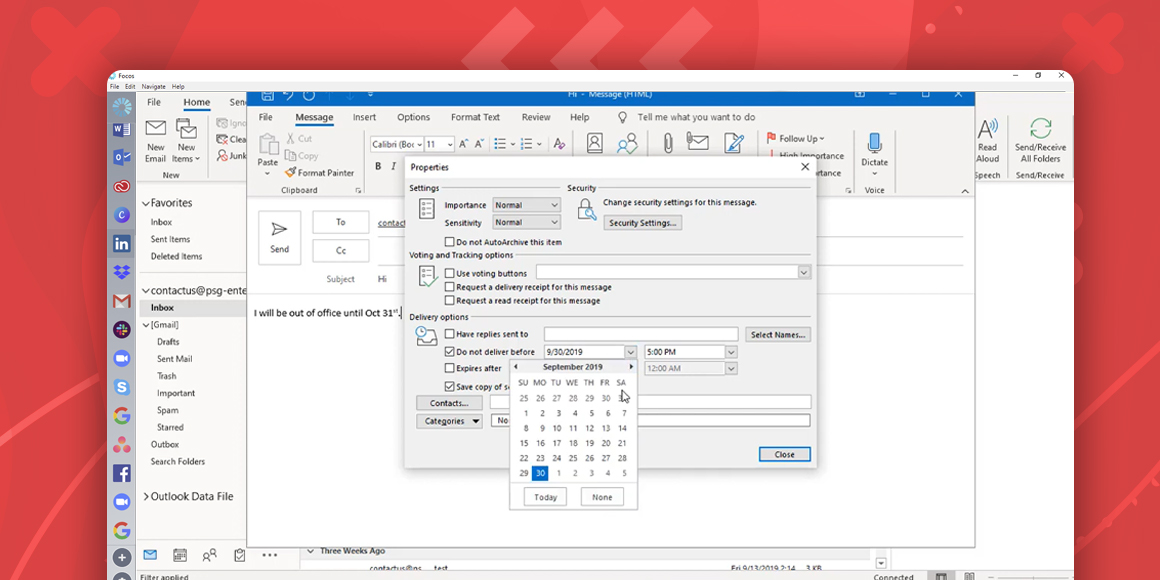Click the Signature pen icon
Viewport: 1160px width, 580px height.
pos(733,143)
